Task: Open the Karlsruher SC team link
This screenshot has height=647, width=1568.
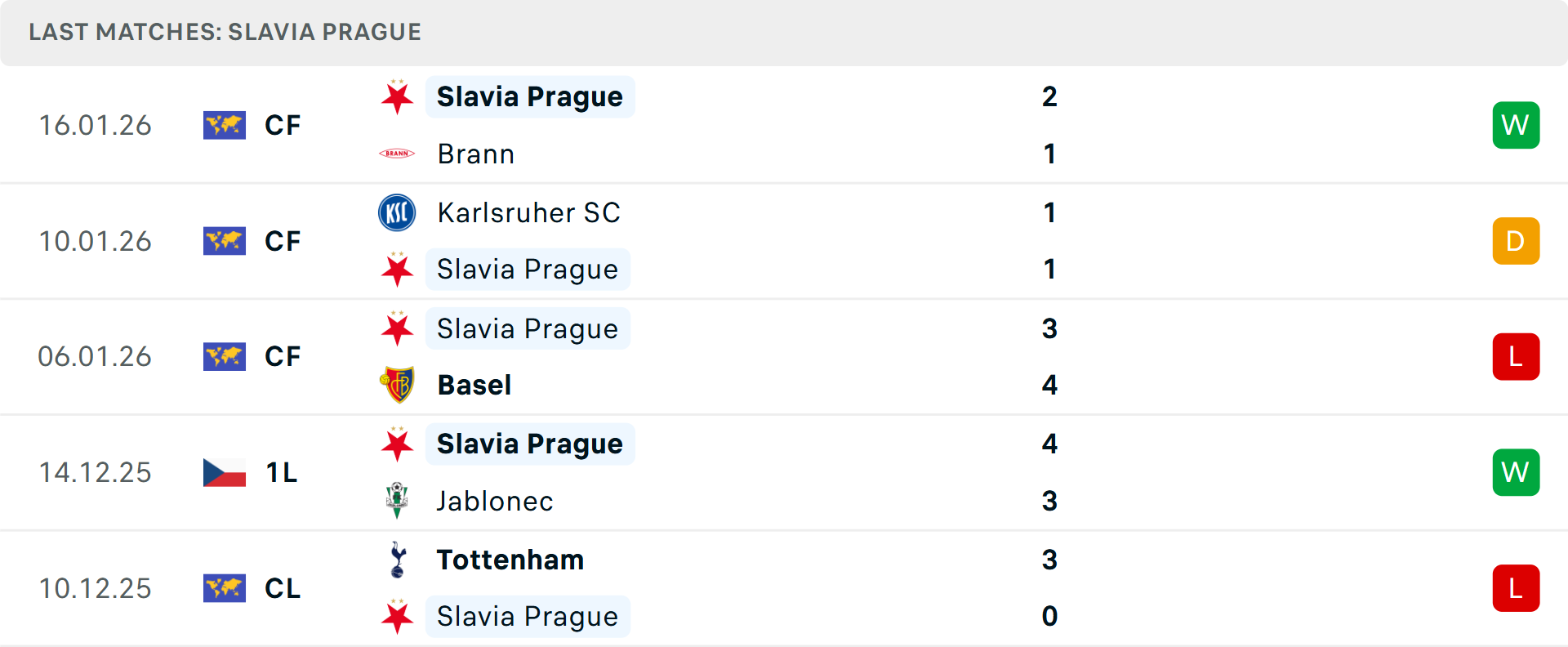Action: [529, 212]
